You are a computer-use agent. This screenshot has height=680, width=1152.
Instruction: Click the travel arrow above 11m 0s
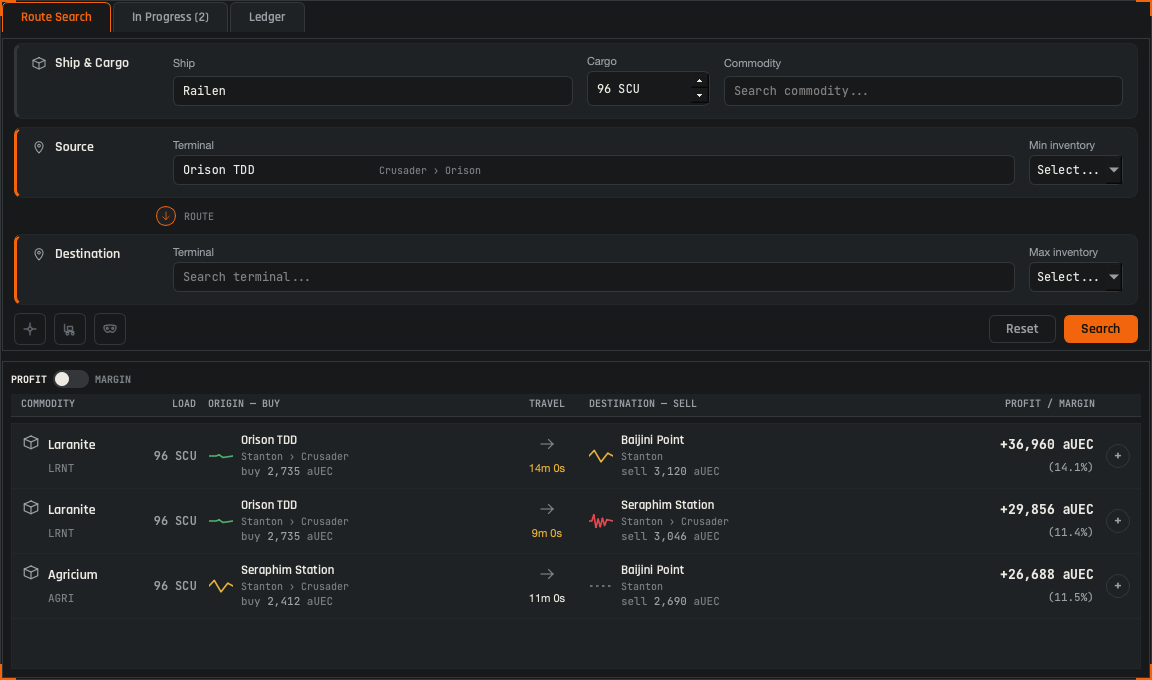[x=547, y=574]
